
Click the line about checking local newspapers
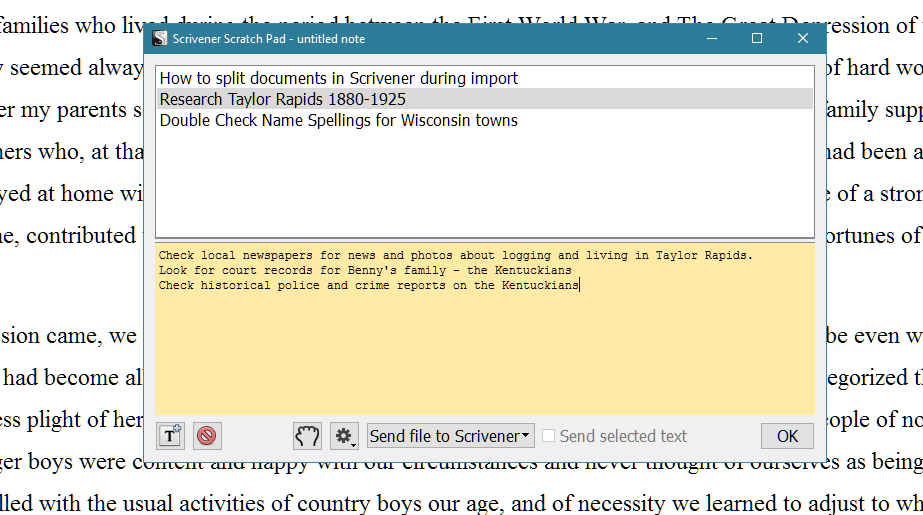click(x=455, y=256)
